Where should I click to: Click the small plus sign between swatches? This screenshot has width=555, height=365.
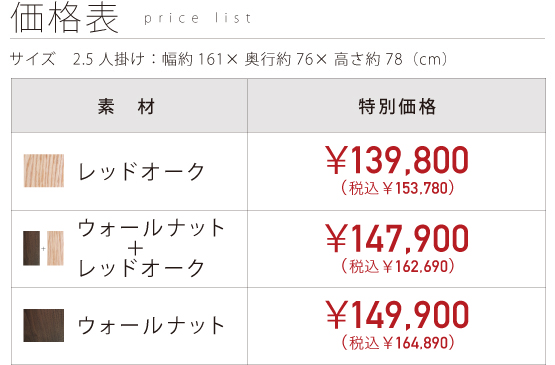coord(43,249)
